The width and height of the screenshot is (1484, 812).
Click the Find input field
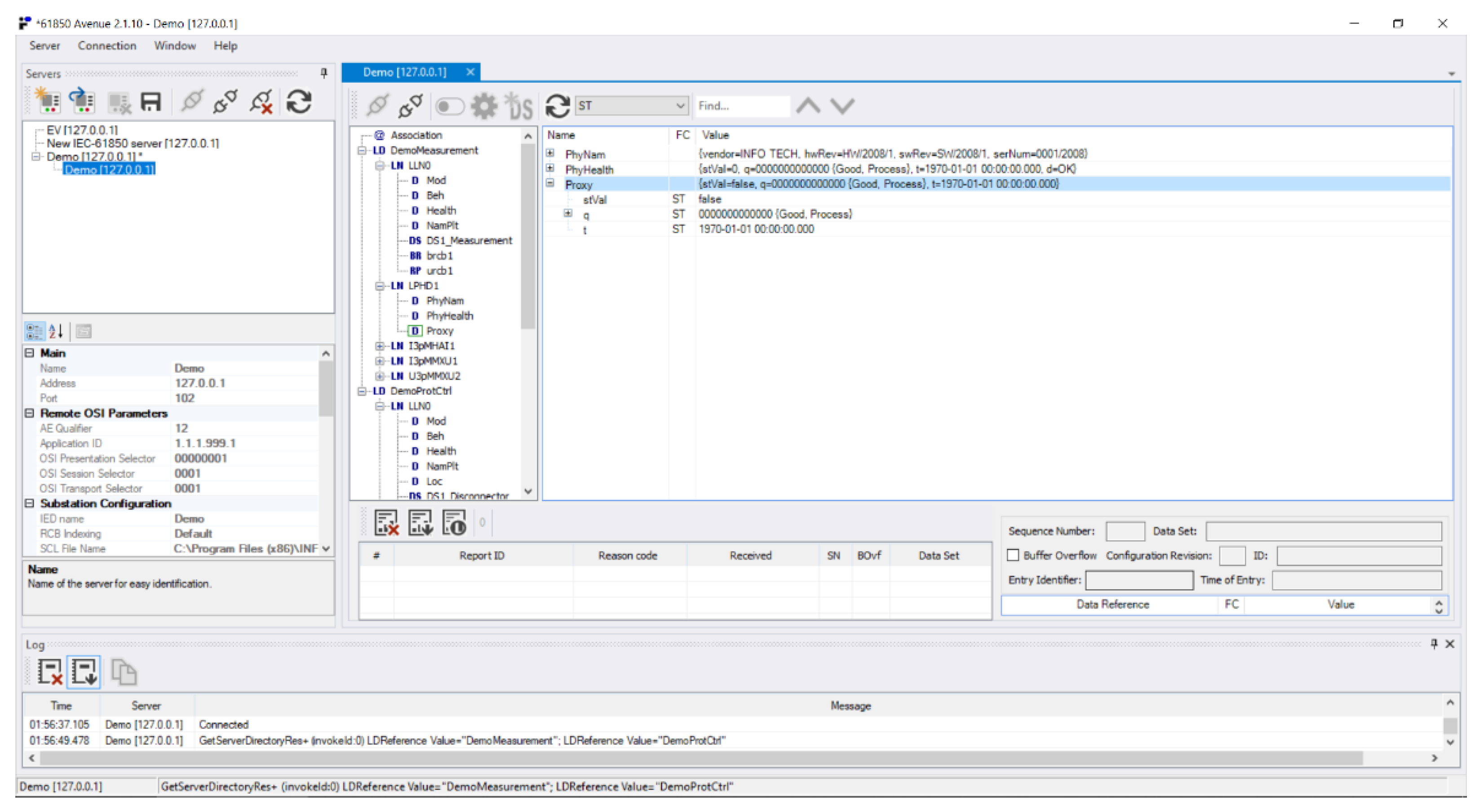coord(742,106)
